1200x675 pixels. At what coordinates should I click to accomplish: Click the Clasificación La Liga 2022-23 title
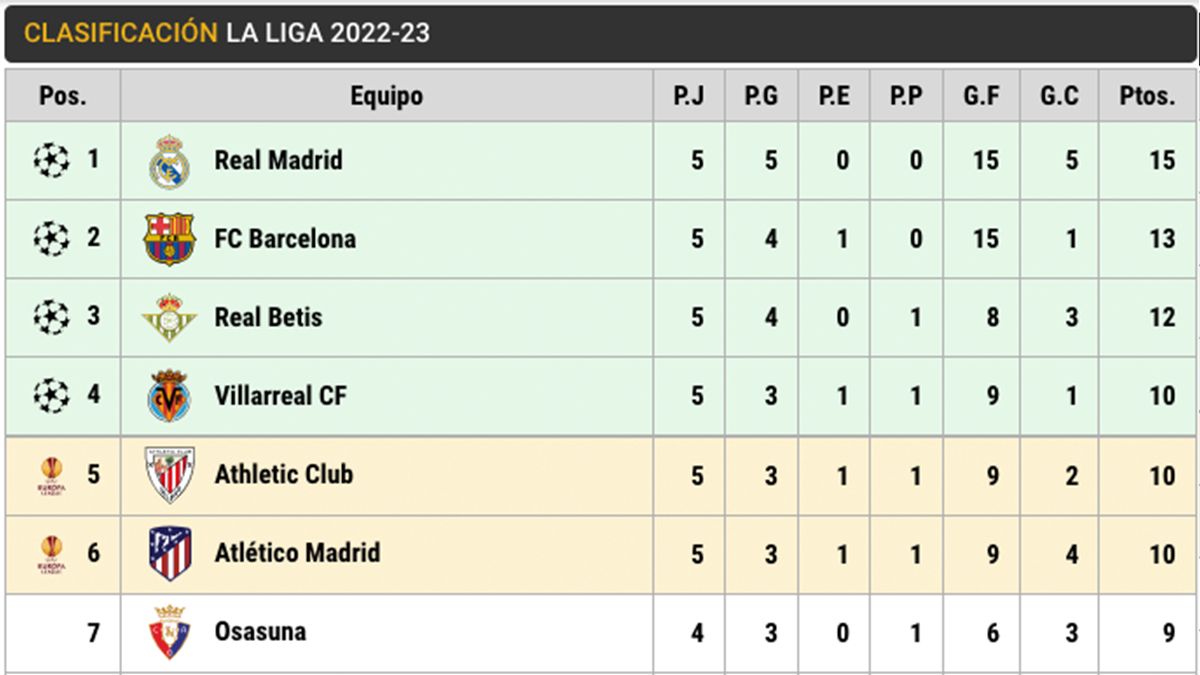[x=227, y=33]
